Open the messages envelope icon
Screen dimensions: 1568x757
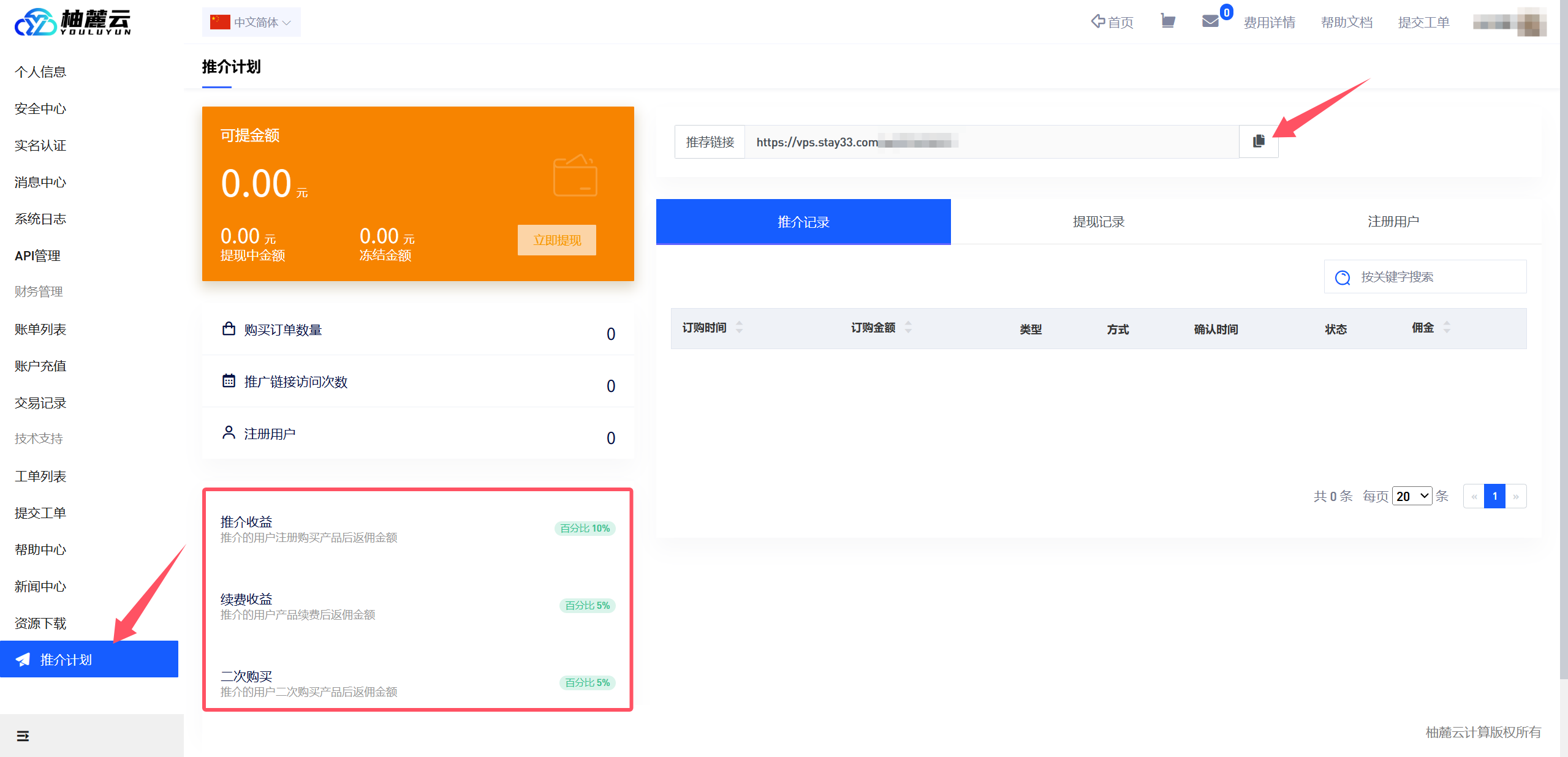point(1210,21)
